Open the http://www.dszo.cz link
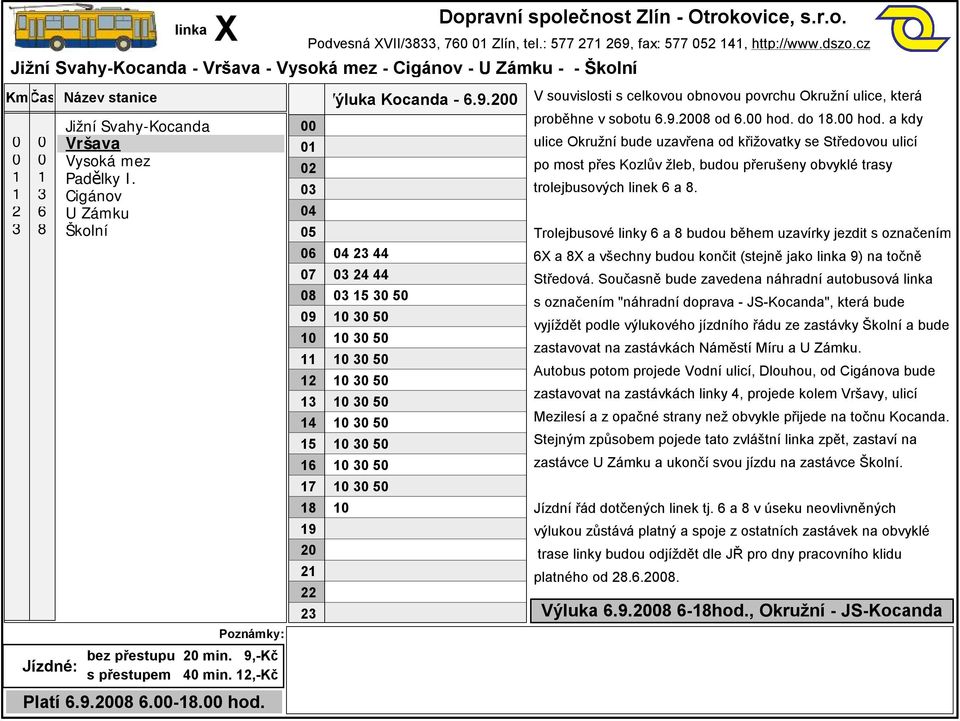 [810, 44]
